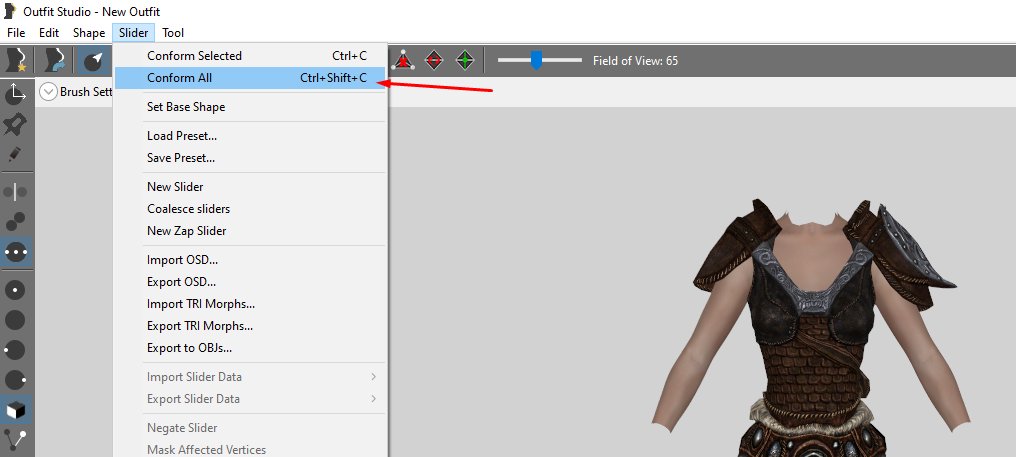This screenshot has height=457, width=1016.
Task: Click Load Preset... menu entry
Action: (x=250, y=135)
